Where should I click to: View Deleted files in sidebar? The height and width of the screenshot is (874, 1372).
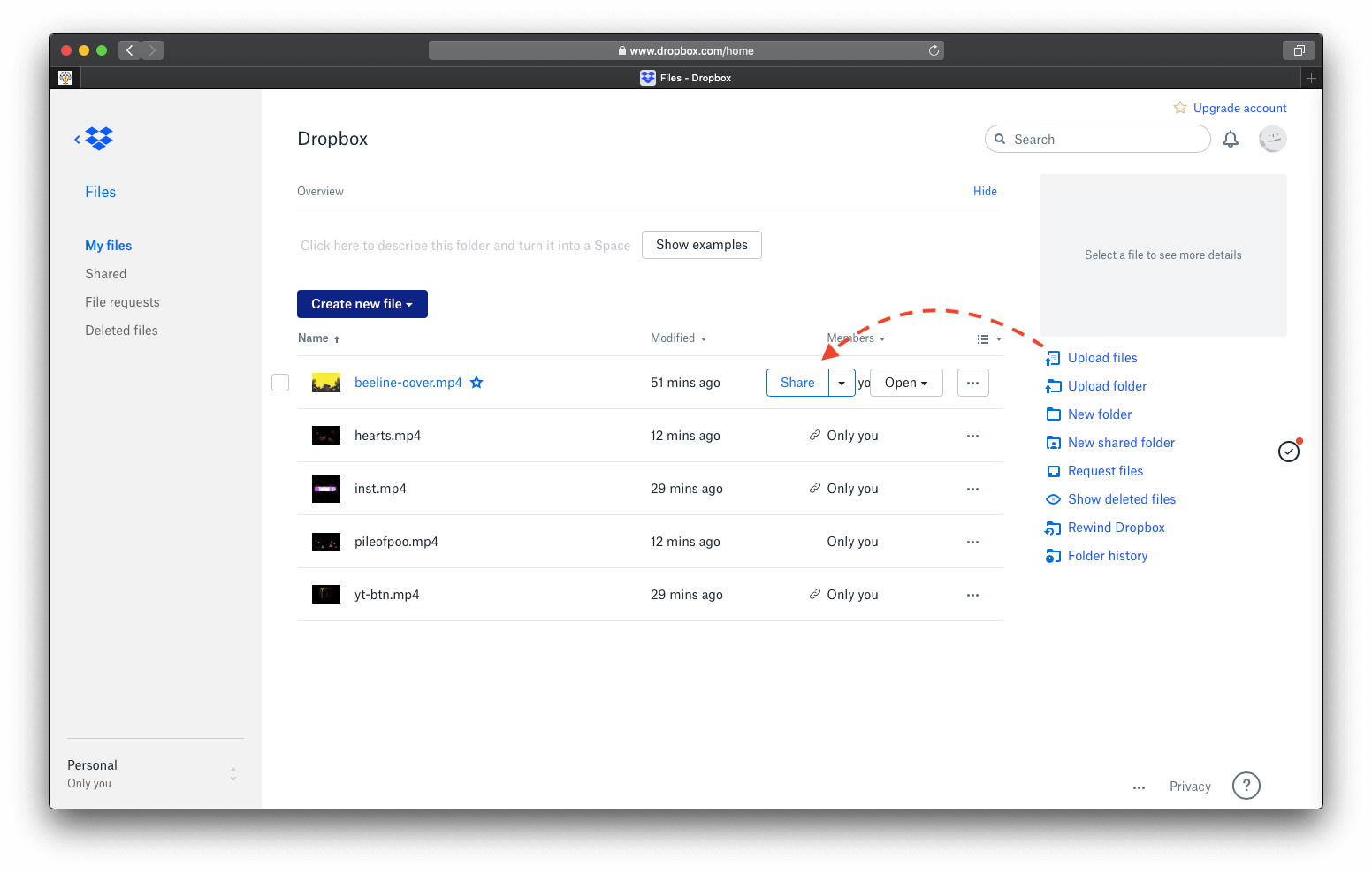tap(121, 331)
